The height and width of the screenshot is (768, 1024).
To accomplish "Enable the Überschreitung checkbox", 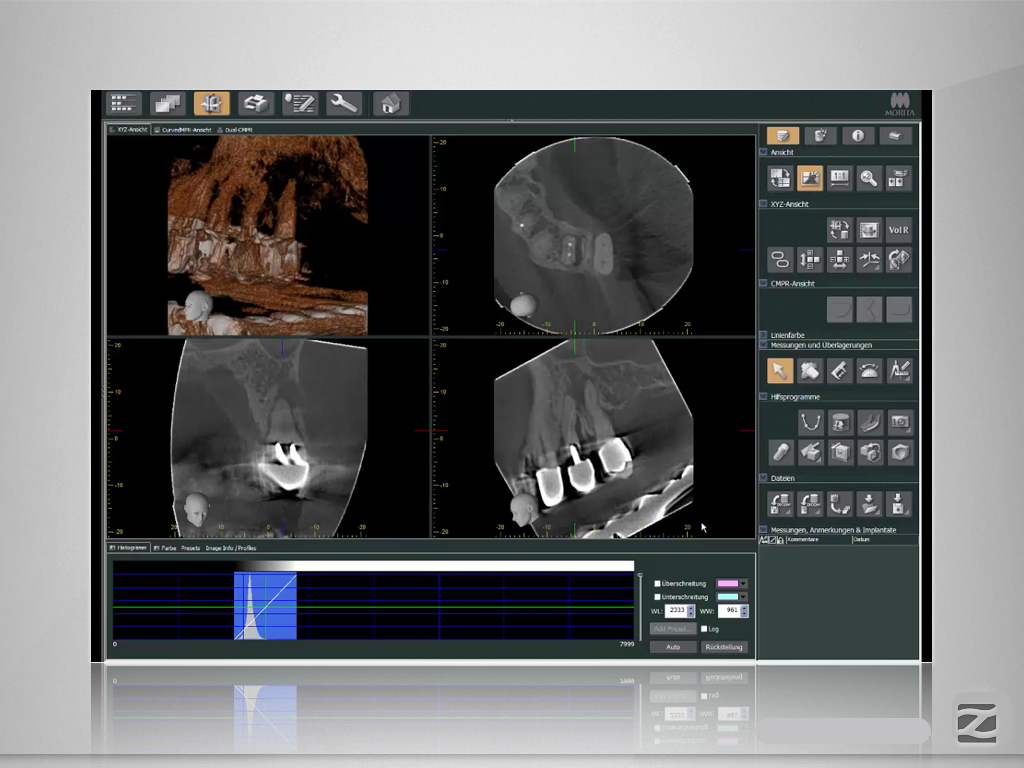I will click(x=657, y=583).
